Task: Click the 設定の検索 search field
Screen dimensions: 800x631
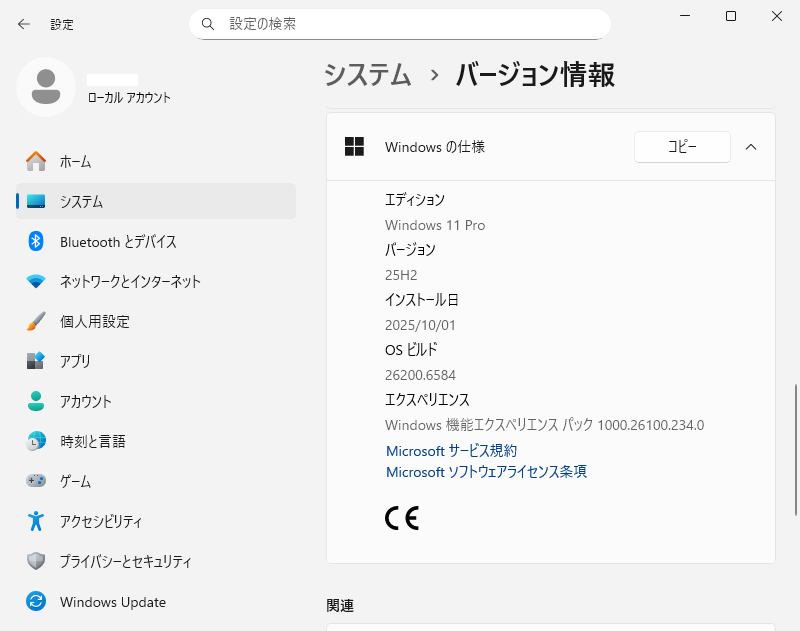Action: tap(400, 23)
